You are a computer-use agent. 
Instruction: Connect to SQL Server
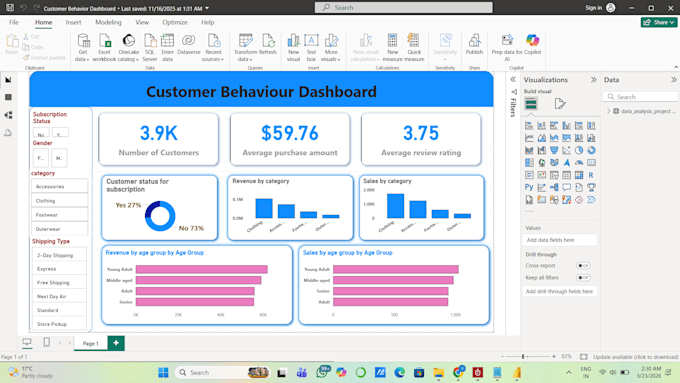(x=150, y=48)
